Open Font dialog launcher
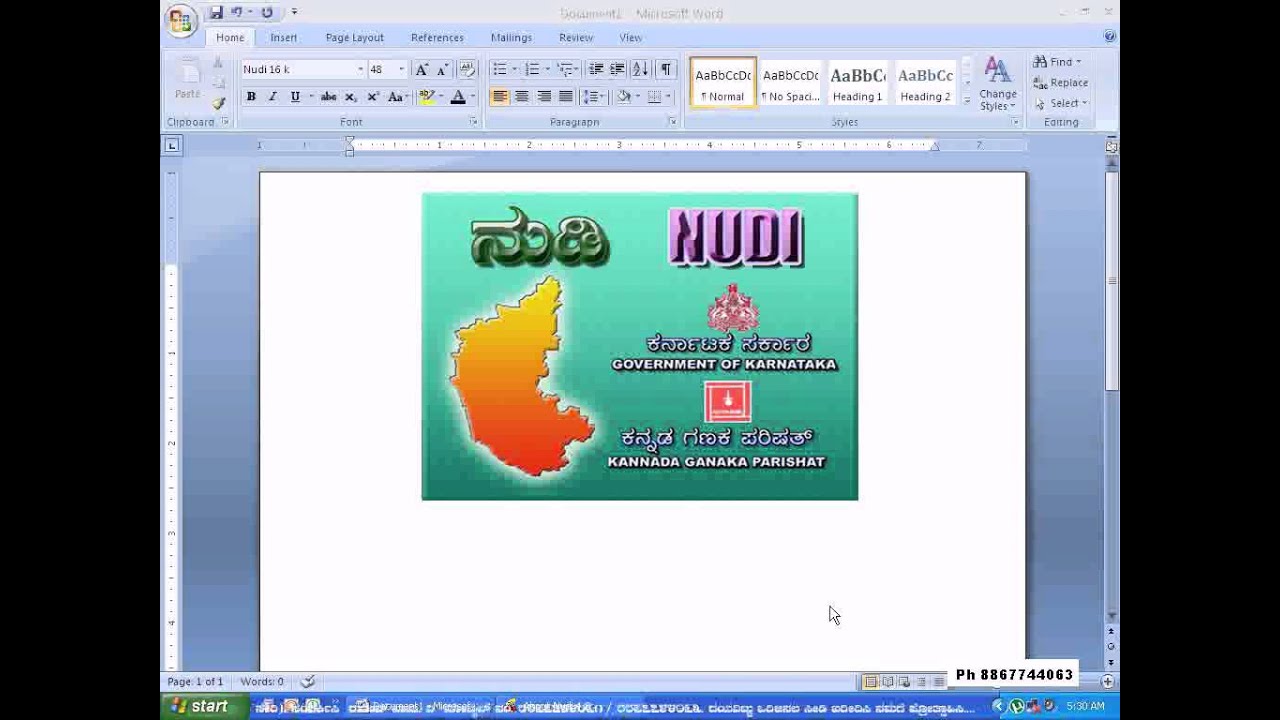1280x720 pixels. point(473,122)
